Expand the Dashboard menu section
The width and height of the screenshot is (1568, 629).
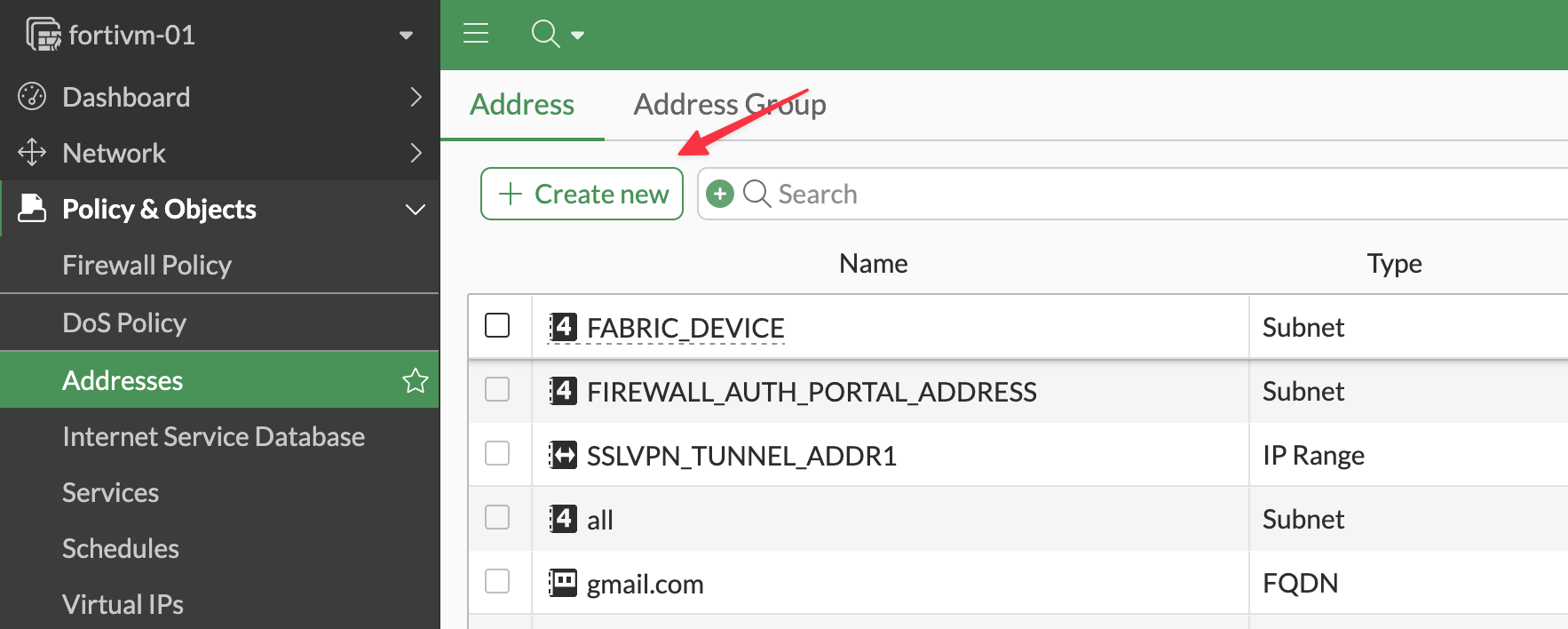pyautogui.click(x=415, y=97)
